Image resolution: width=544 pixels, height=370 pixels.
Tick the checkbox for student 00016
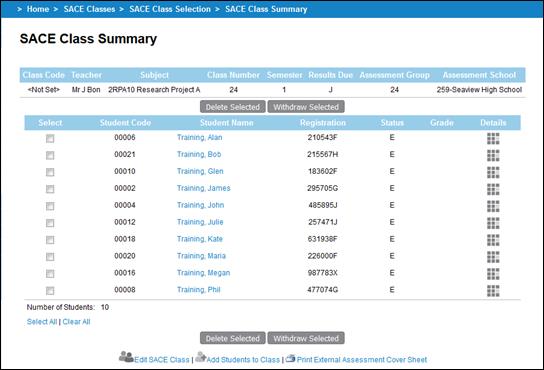click(50, 274)
